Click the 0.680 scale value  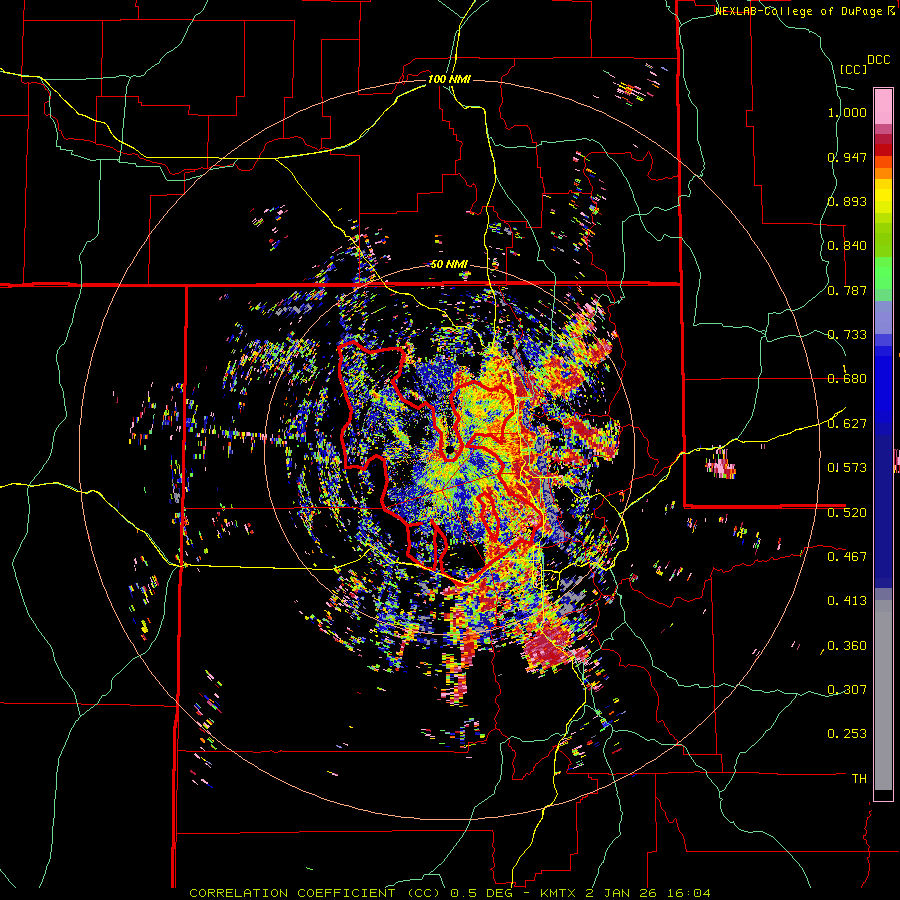847,379
